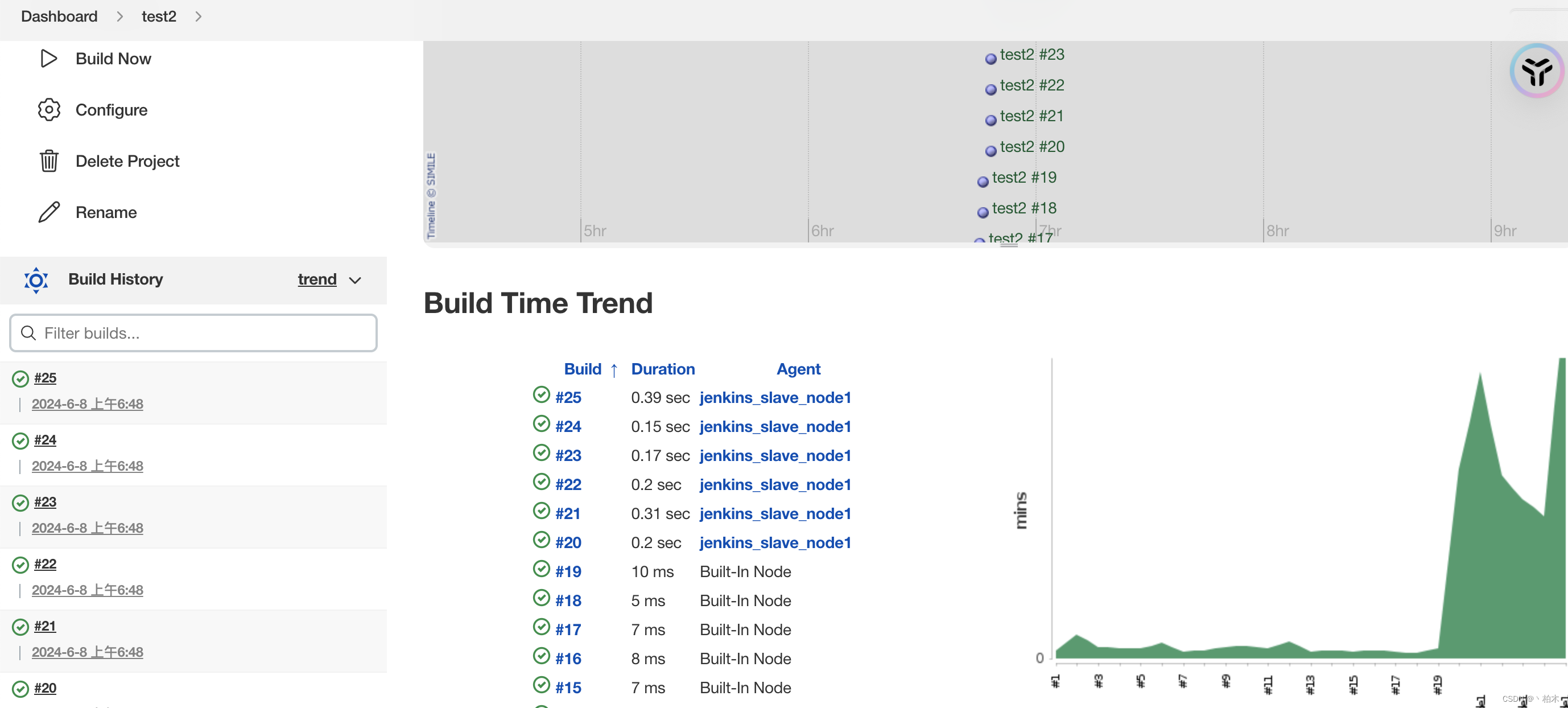
Task: Select the Build History menu item
Action: (116, 279)
